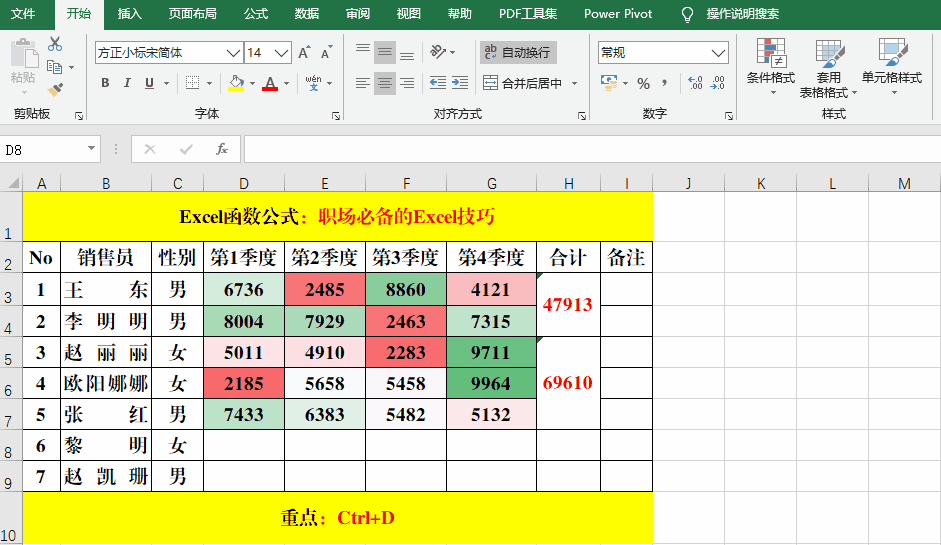Expand Merge & Center (合并后居中) arrow

click(x=574, y=83)
